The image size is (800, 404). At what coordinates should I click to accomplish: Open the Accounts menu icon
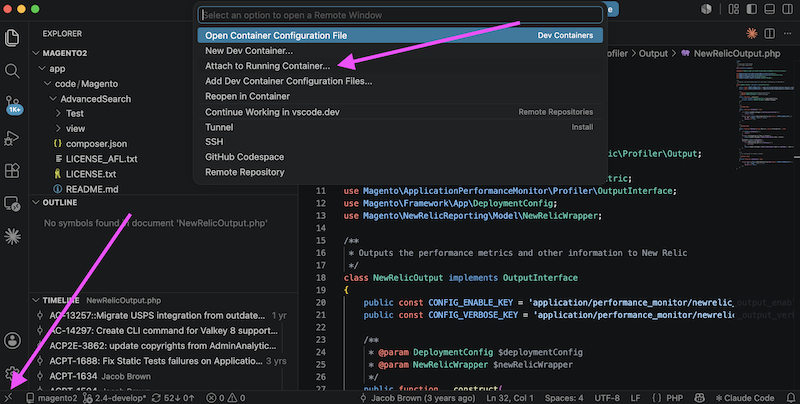pos(12,340)
